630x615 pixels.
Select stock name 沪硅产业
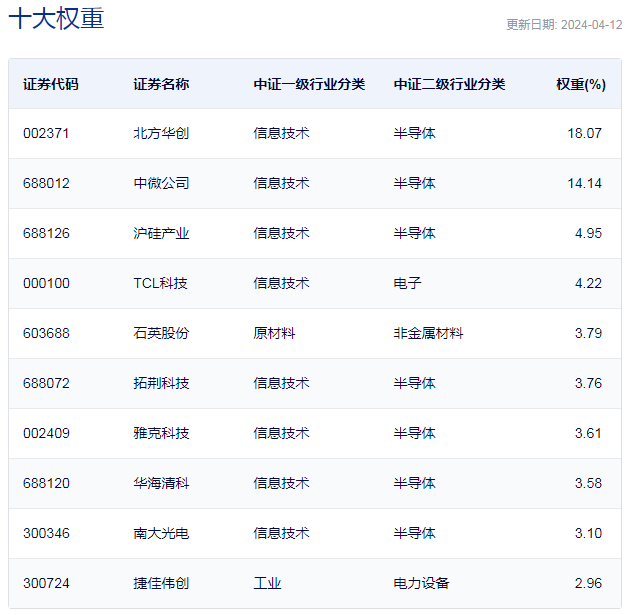click(161, 233)
